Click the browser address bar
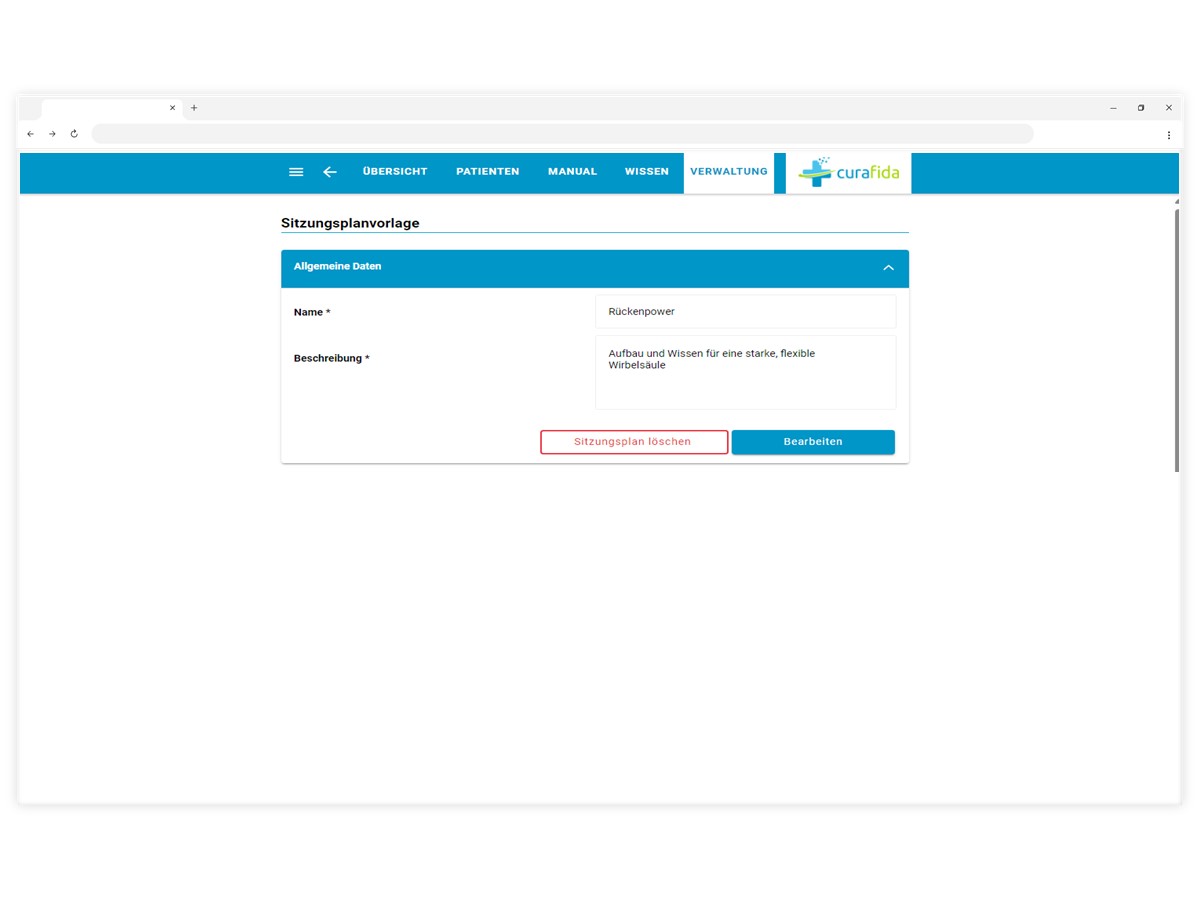The height and width of the screenshot is (900, 1200). [562, 134]
